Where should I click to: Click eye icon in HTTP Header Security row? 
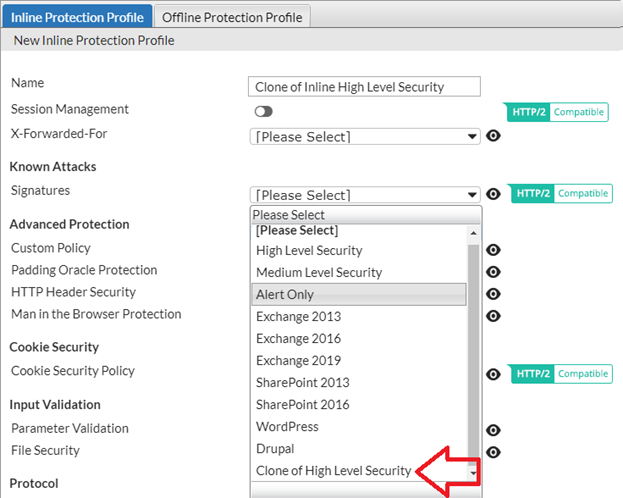coord(493,294)
